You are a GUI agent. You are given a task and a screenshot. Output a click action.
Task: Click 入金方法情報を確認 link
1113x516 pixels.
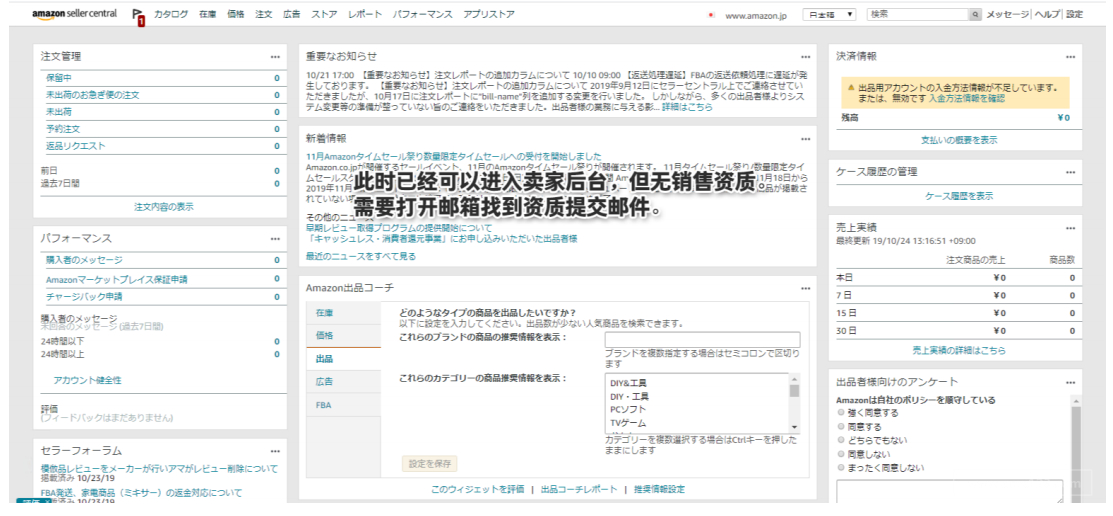[x=967, y=99]
